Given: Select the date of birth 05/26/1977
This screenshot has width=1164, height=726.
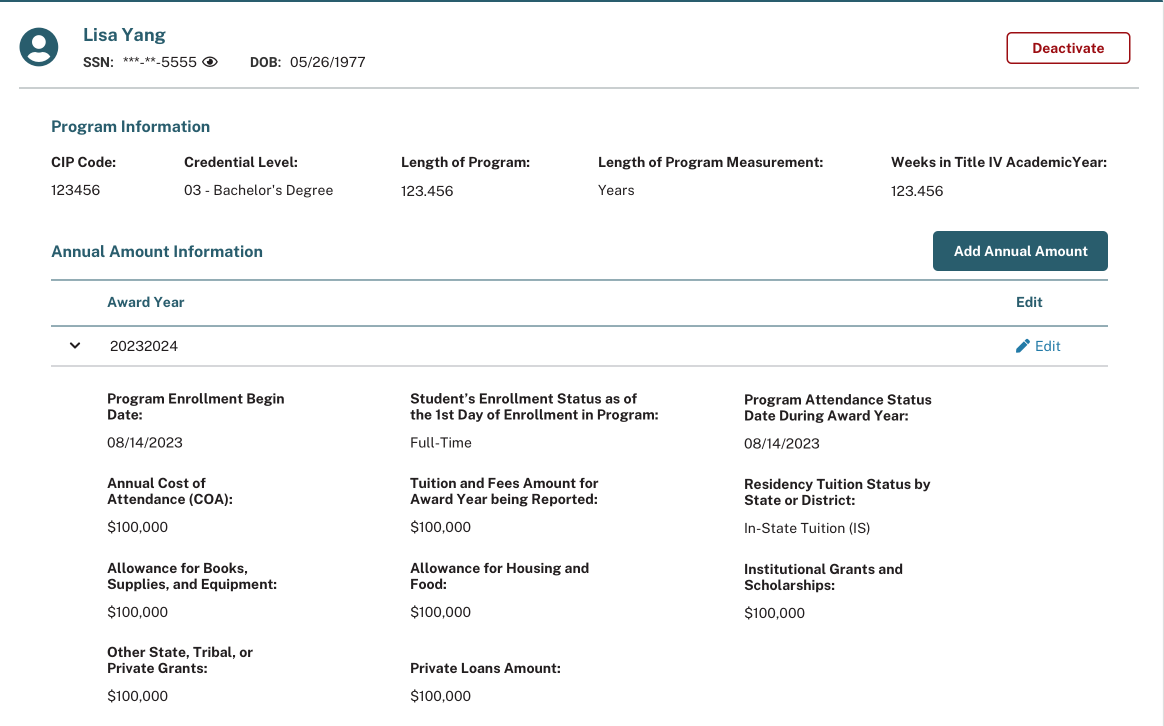Looking at the screenshot, I should coord(327,62).
